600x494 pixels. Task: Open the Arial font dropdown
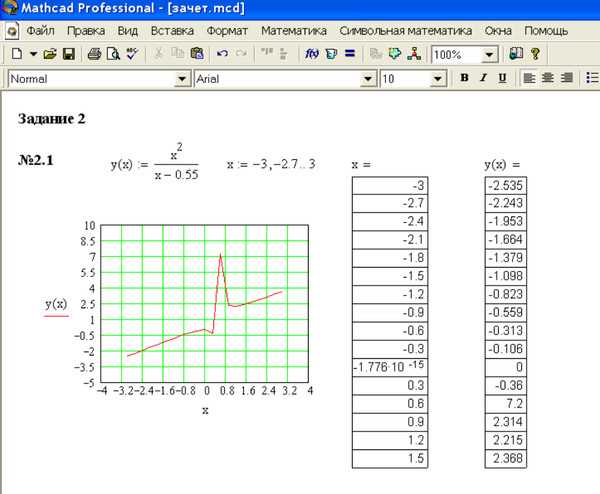point(370,78)
